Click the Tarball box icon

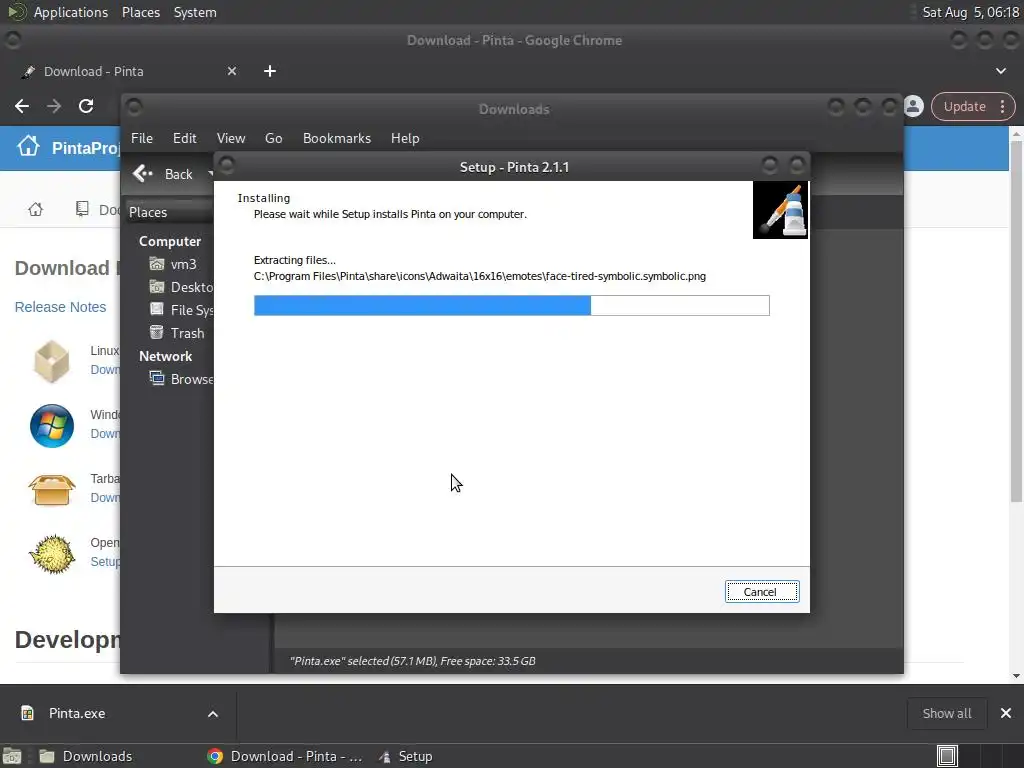coord(52,490)
